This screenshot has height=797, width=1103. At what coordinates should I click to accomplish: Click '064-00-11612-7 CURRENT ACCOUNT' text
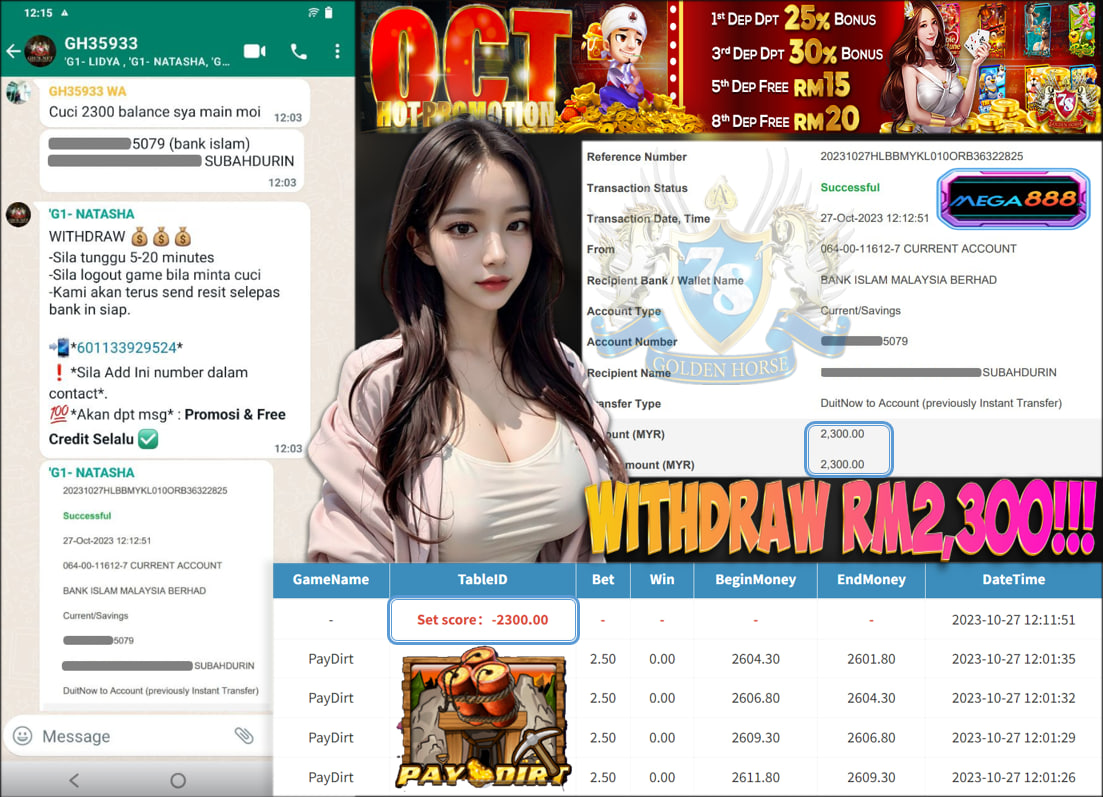(918, 248)
